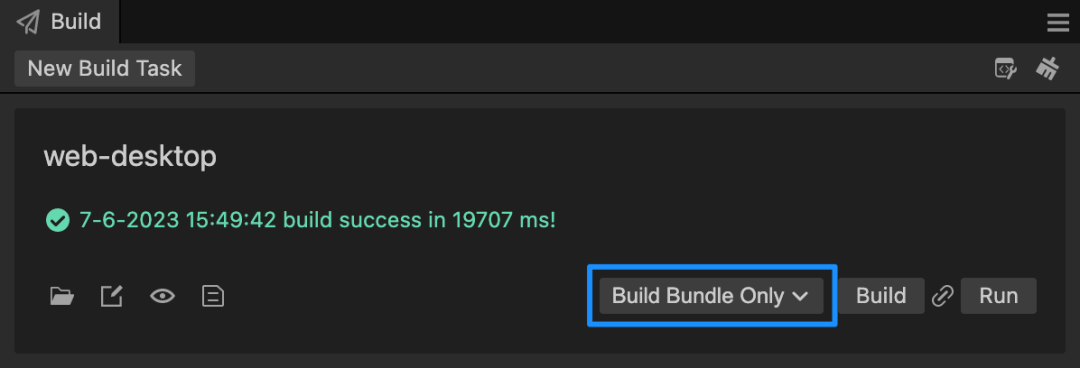
Task: Select the web-desktop task title
Action: click(x=130, y=157)
